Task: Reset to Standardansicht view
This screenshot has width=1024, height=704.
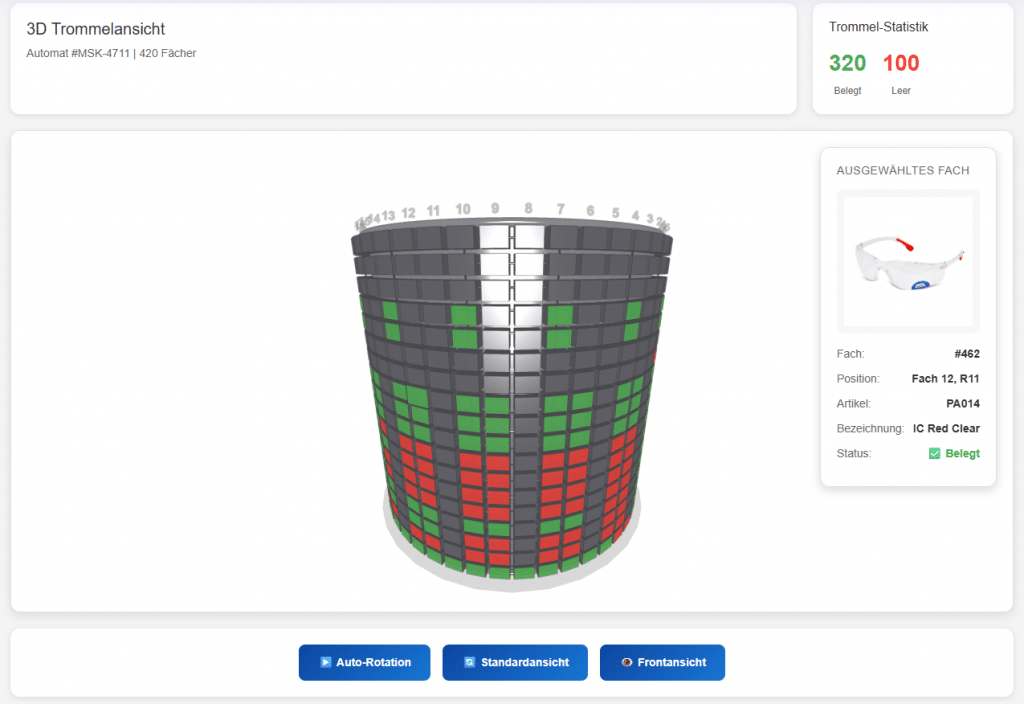Action: click(x=515, y=662)
